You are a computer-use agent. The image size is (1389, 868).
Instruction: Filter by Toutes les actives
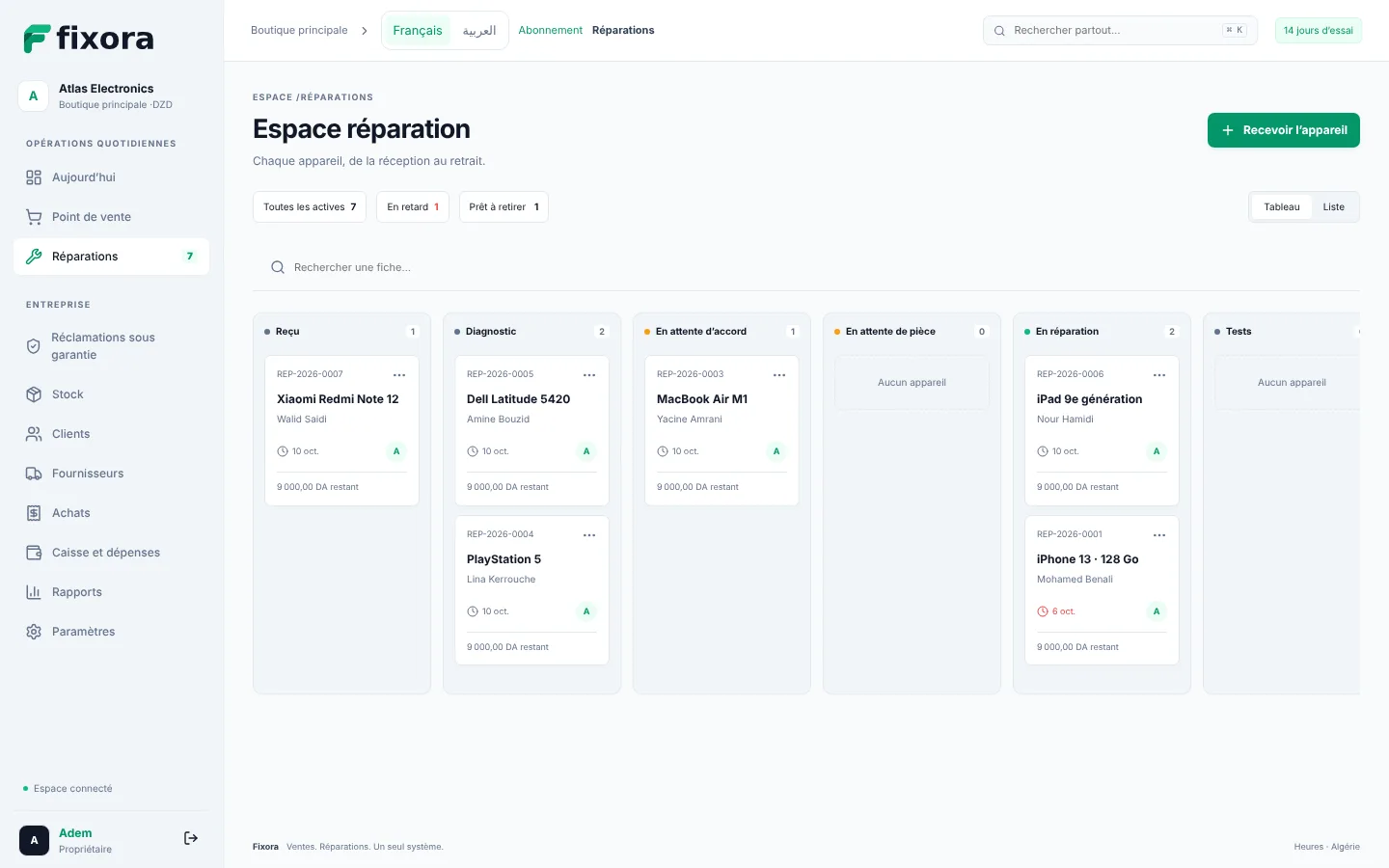[x=310, y=207]
